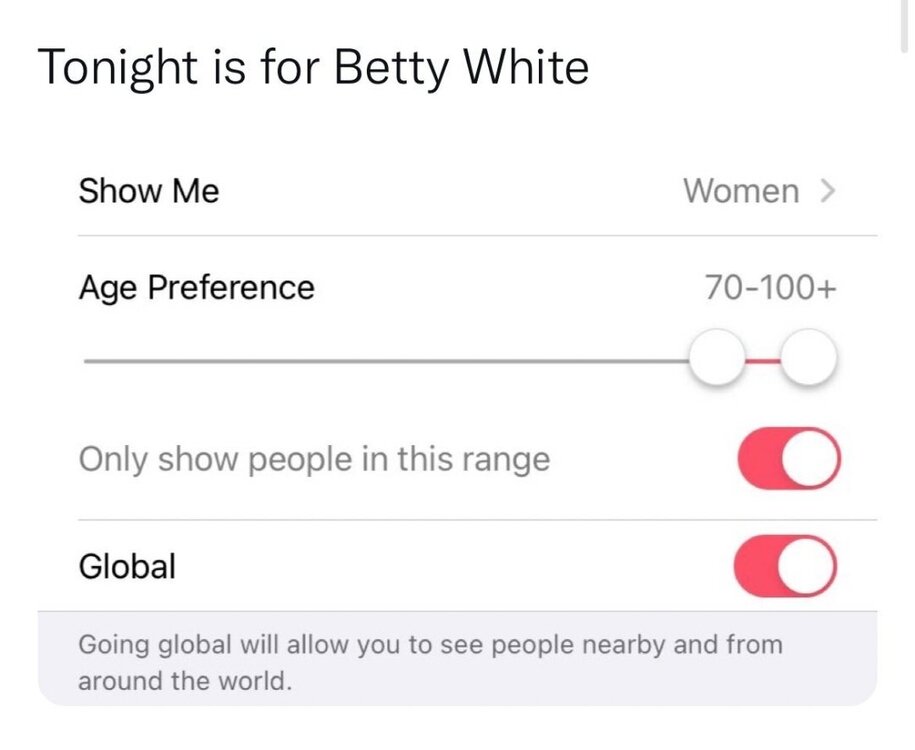Click the red segment between the age handles
The image size is (915, 750).
[x=762, y=359]
